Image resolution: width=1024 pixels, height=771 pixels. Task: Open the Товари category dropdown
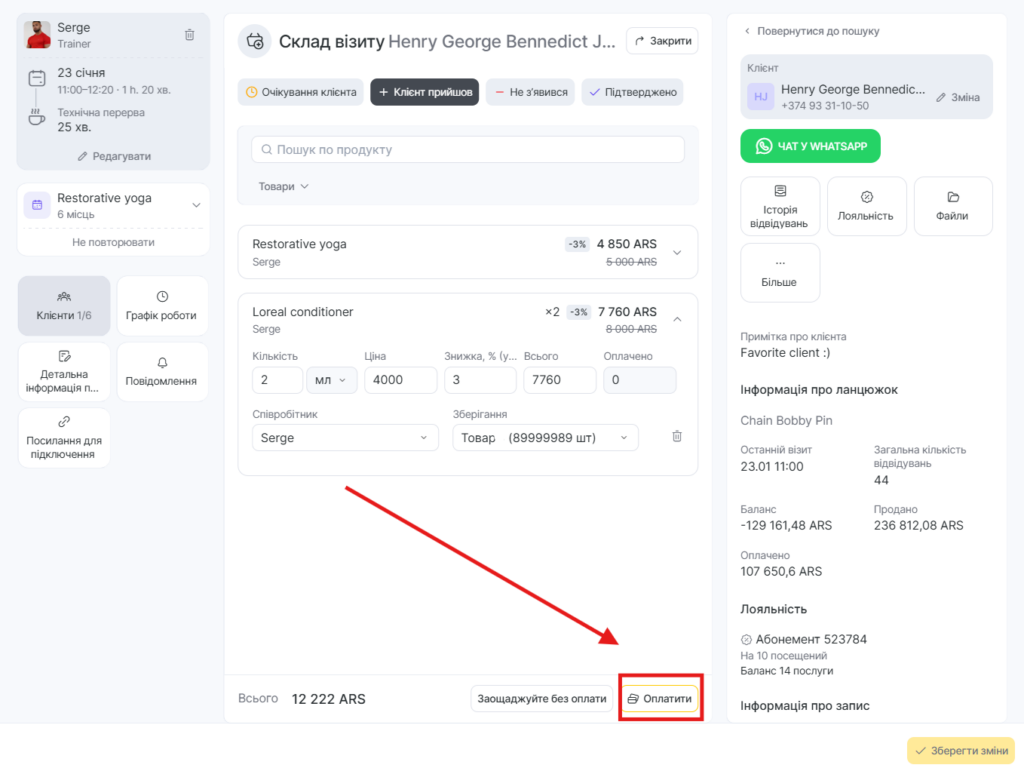click(x=284, y=186)
